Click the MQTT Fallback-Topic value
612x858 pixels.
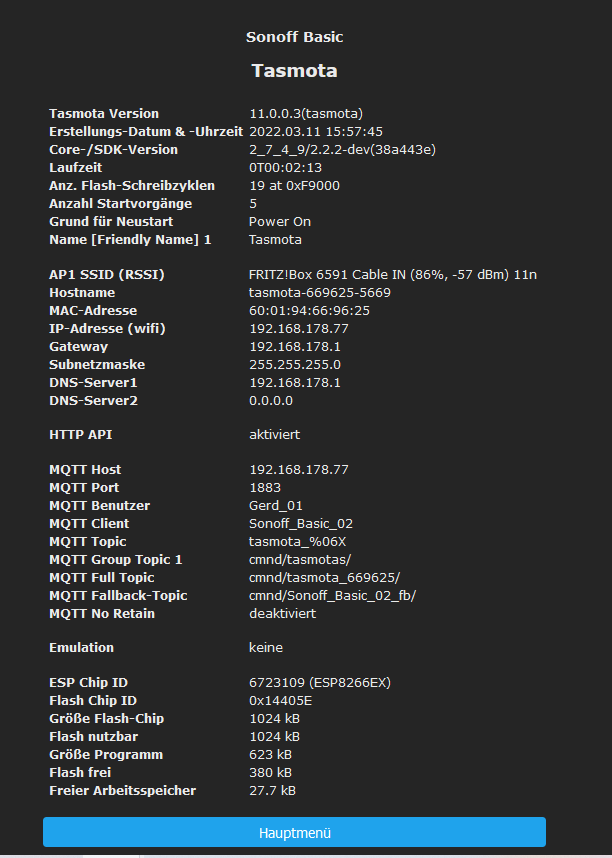(332, 596)
